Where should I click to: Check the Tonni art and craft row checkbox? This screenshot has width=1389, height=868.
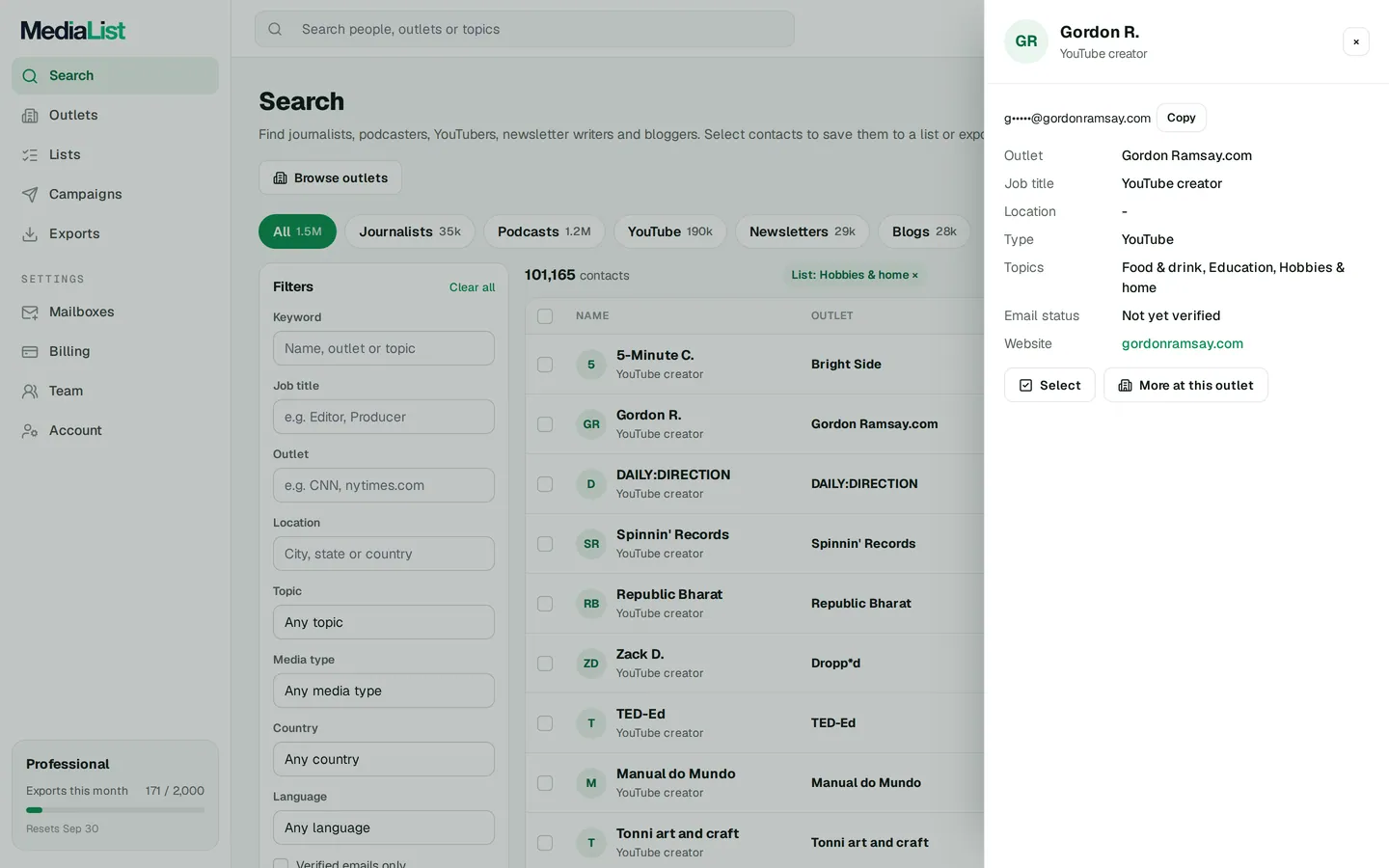pyautogui.click(x=545, y=843)
